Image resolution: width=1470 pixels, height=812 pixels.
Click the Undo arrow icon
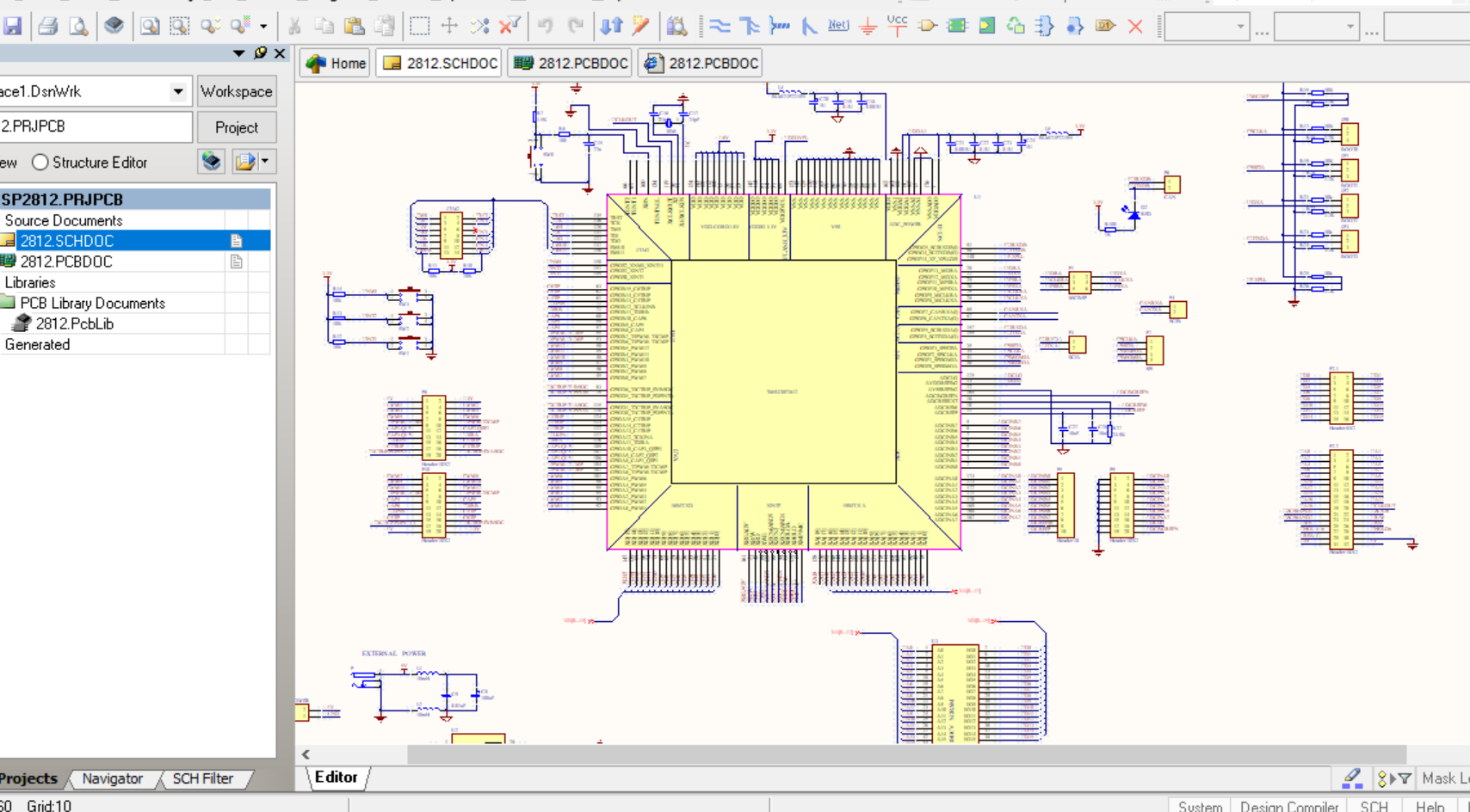tap(545, 26)
